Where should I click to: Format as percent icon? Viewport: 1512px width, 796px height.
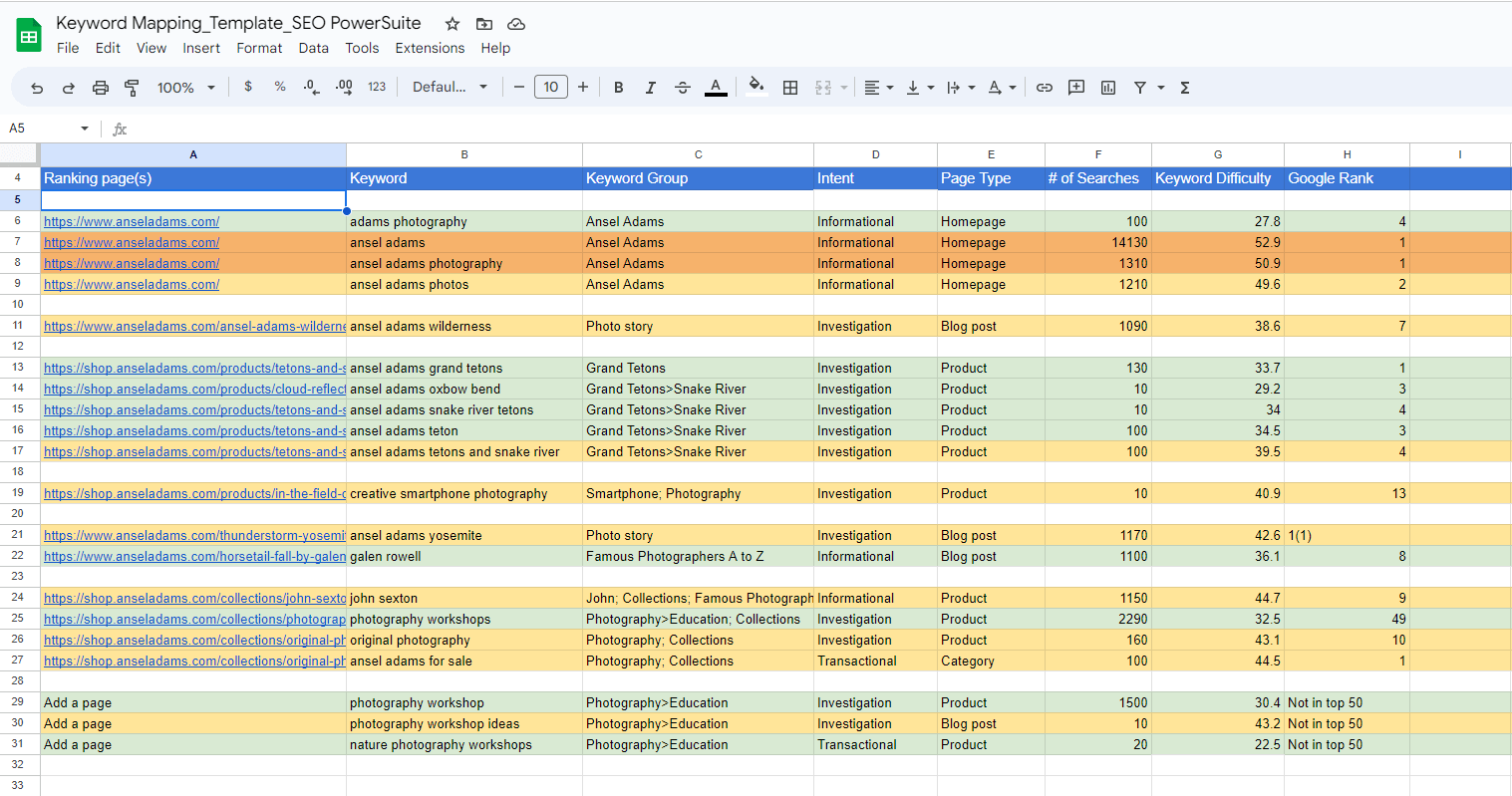click(280, 87)
